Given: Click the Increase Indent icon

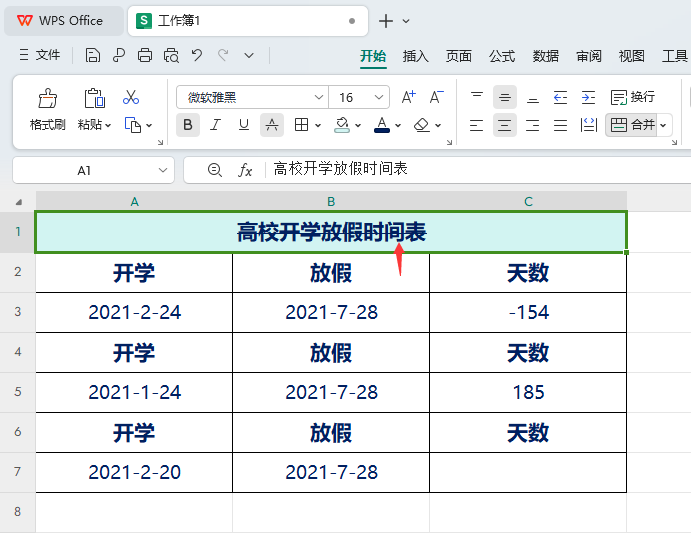Looking at the screenshot, I should [588, 97].
